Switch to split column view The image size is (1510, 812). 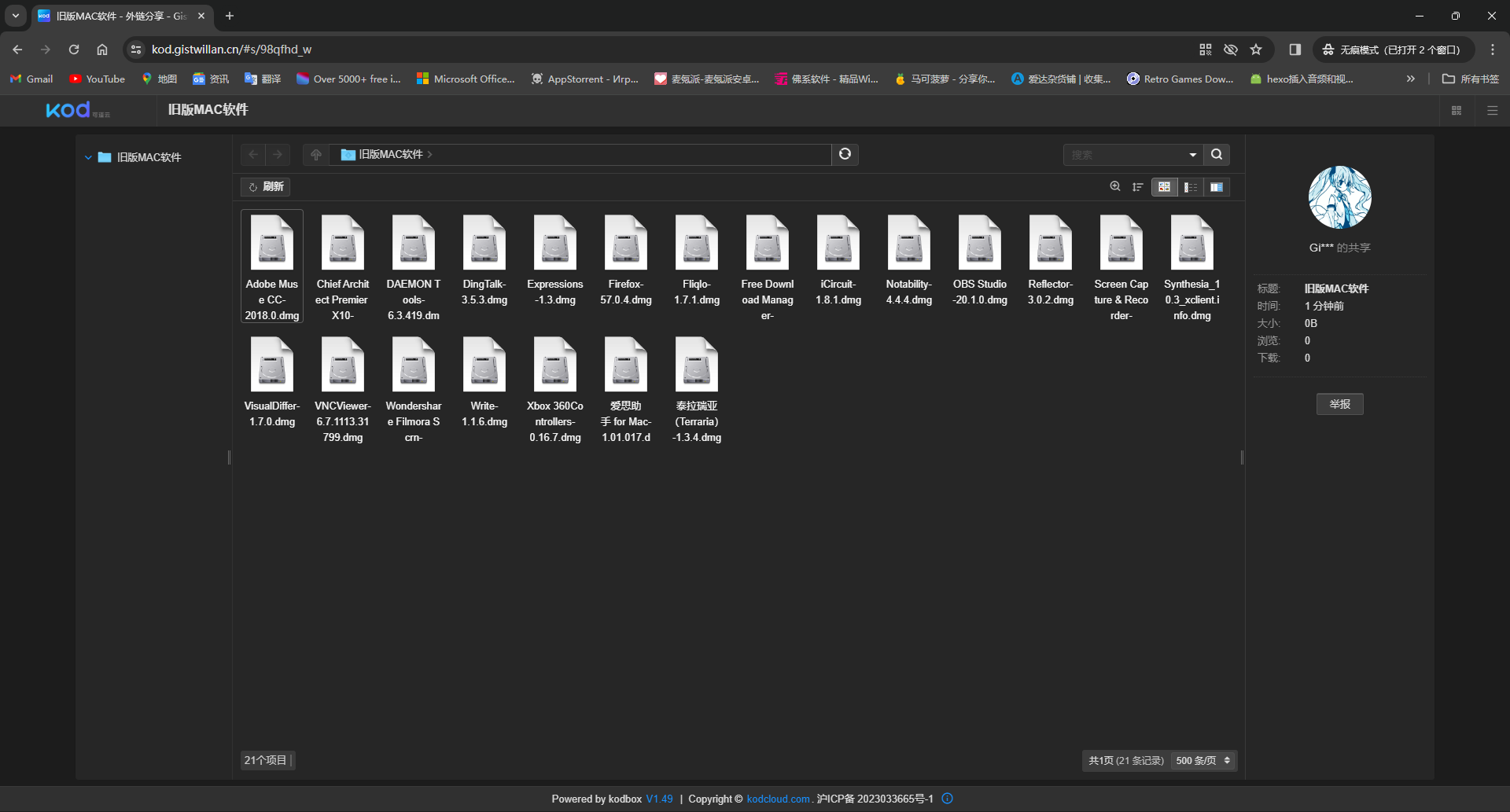click(x=1217, y=186)
